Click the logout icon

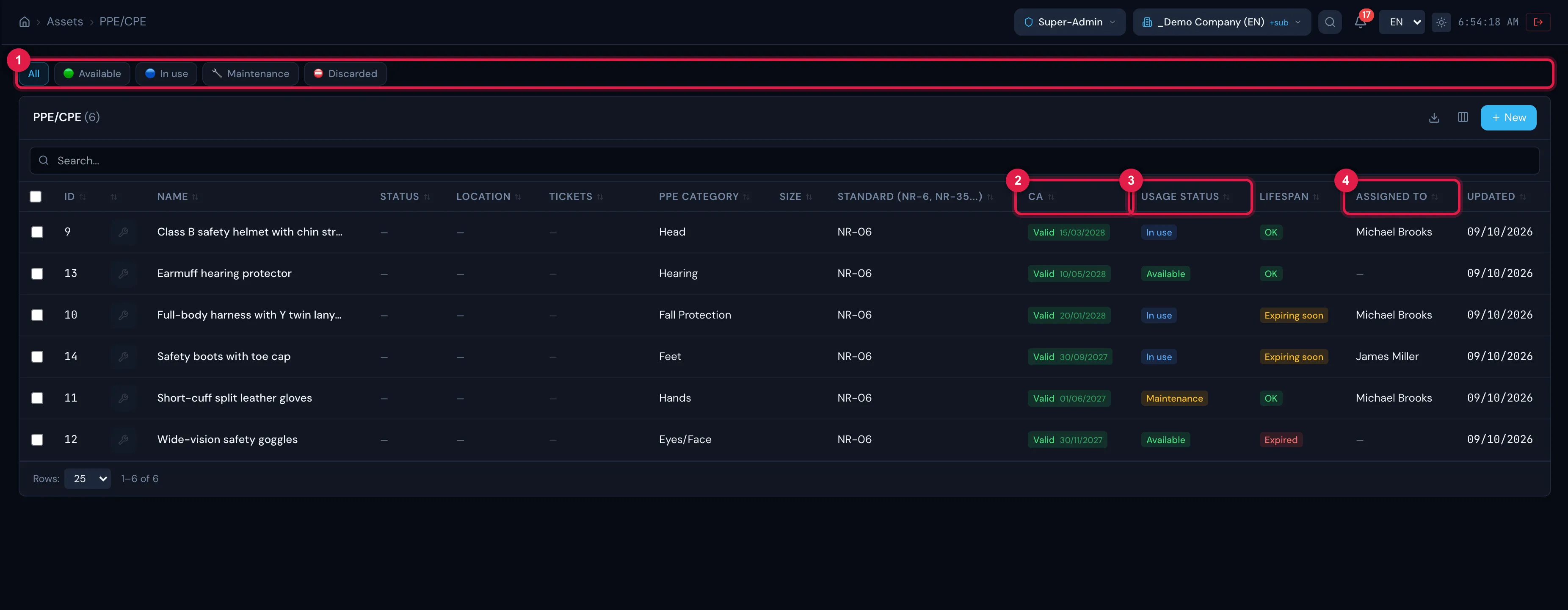1538,22
